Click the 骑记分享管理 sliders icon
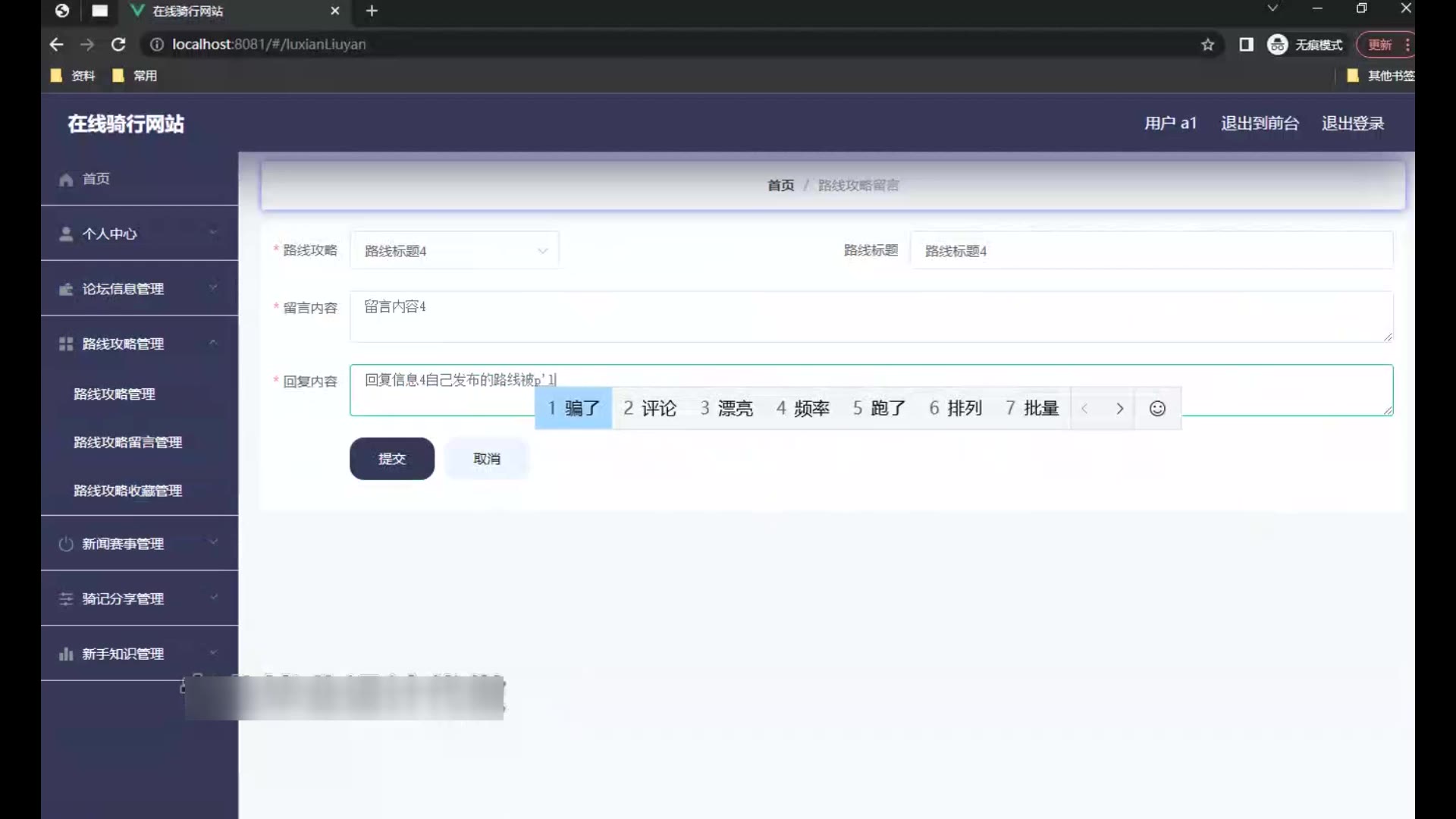 66,599
